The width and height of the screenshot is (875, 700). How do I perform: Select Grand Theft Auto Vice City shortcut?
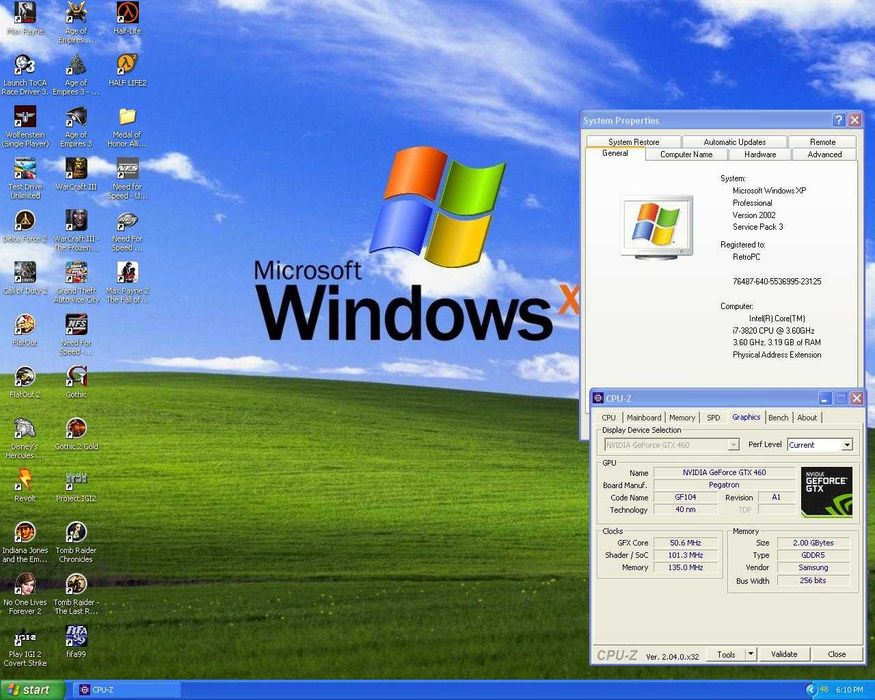76,282
